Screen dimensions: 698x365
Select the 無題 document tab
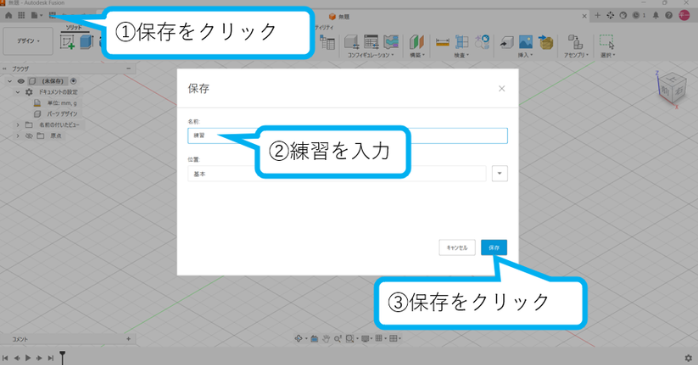click(x=339, y=16)
